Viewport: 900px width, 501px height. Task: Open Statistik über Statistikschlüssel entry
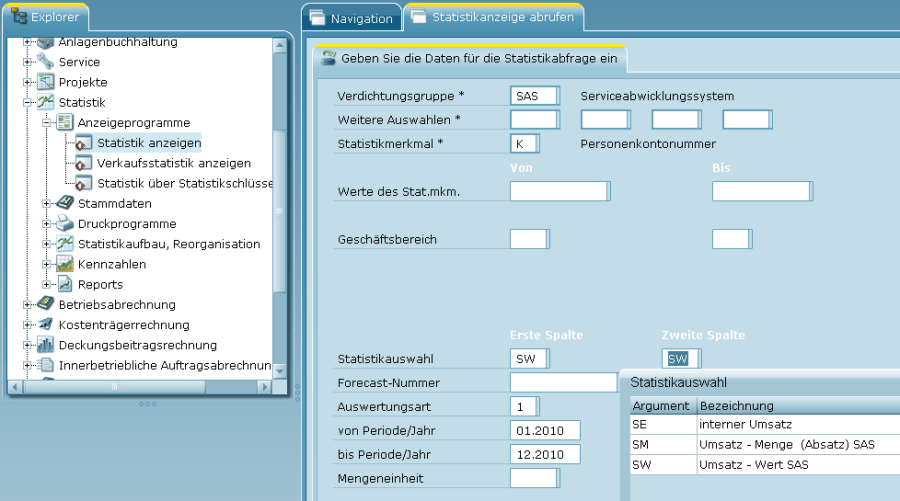click(184, 183)
